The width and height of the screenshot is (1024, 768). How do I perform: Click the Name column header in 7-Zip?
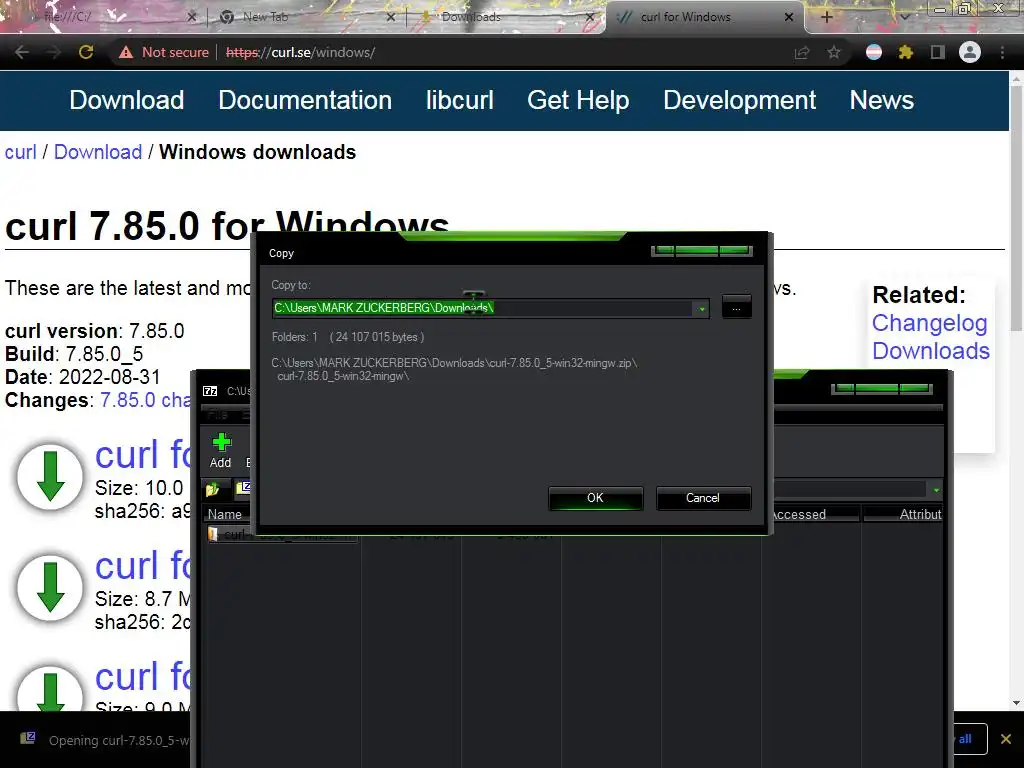coord(225,515)
